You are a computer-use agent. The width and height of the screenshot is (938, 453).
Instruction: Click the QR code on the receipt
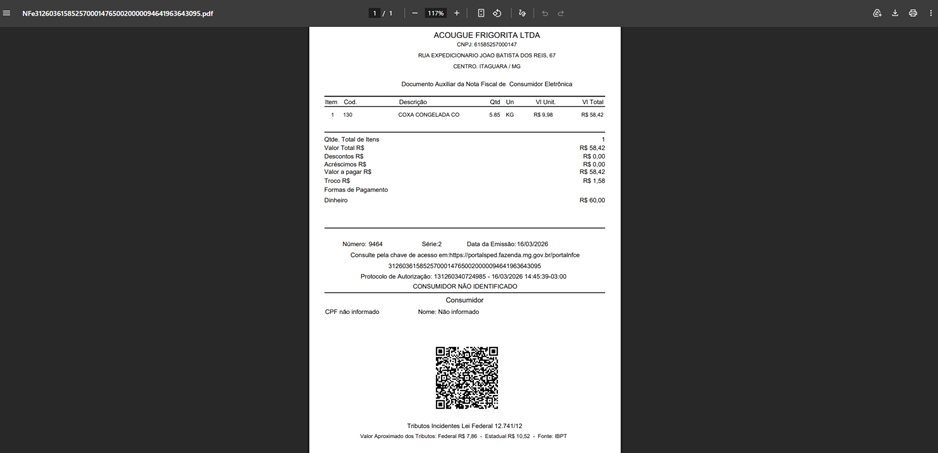point(467,378)
